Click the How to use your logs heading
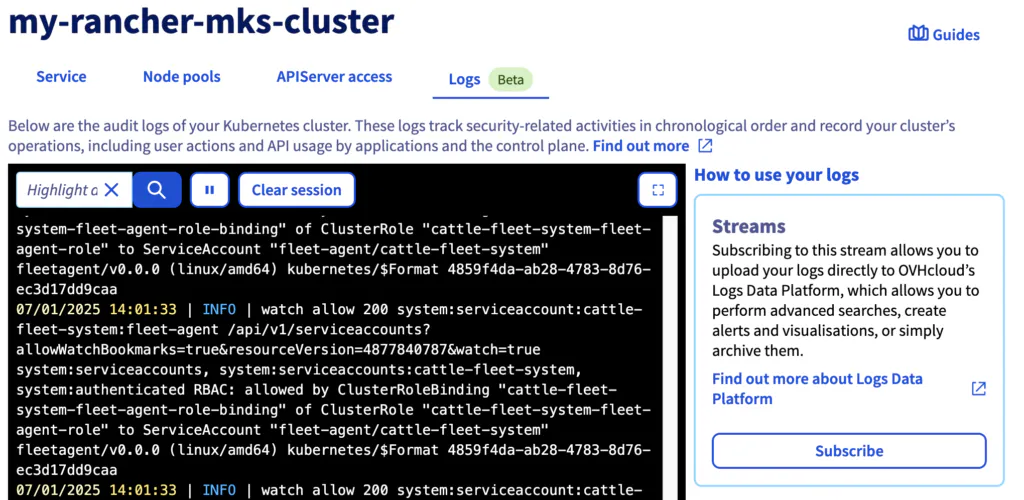1024x500 pixels. [776, 175]
